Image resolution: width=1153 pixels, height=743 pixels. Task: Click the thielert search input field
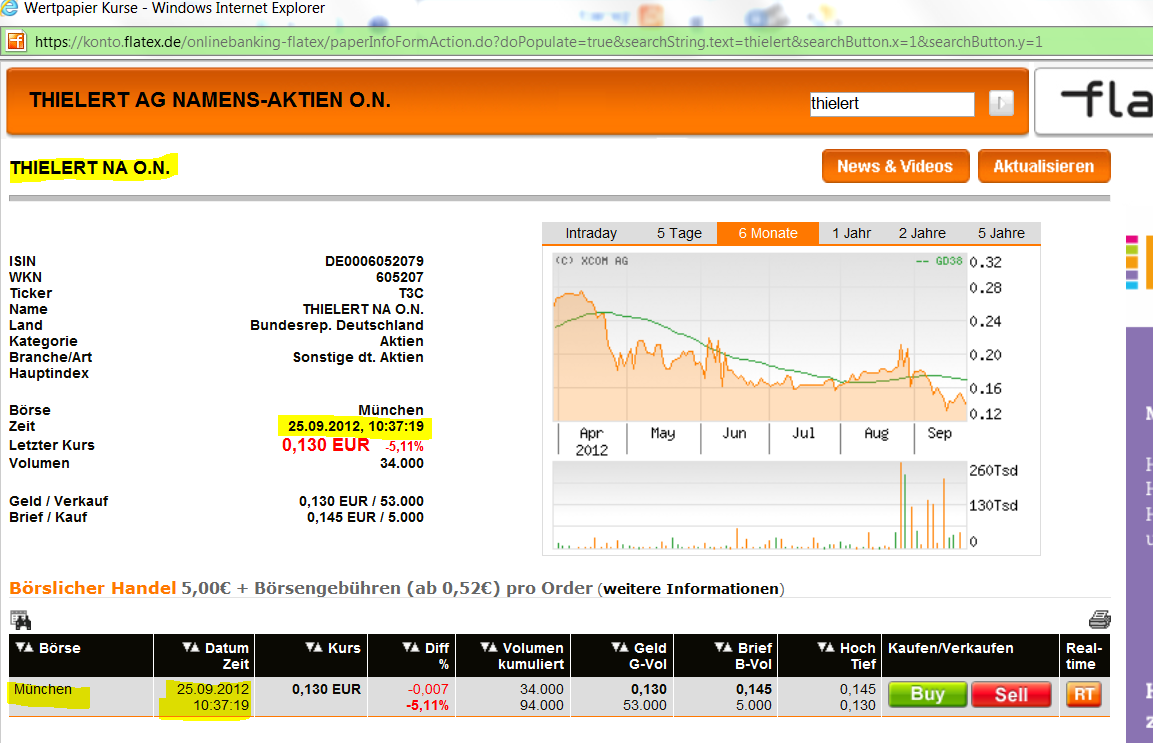[891, 104]
